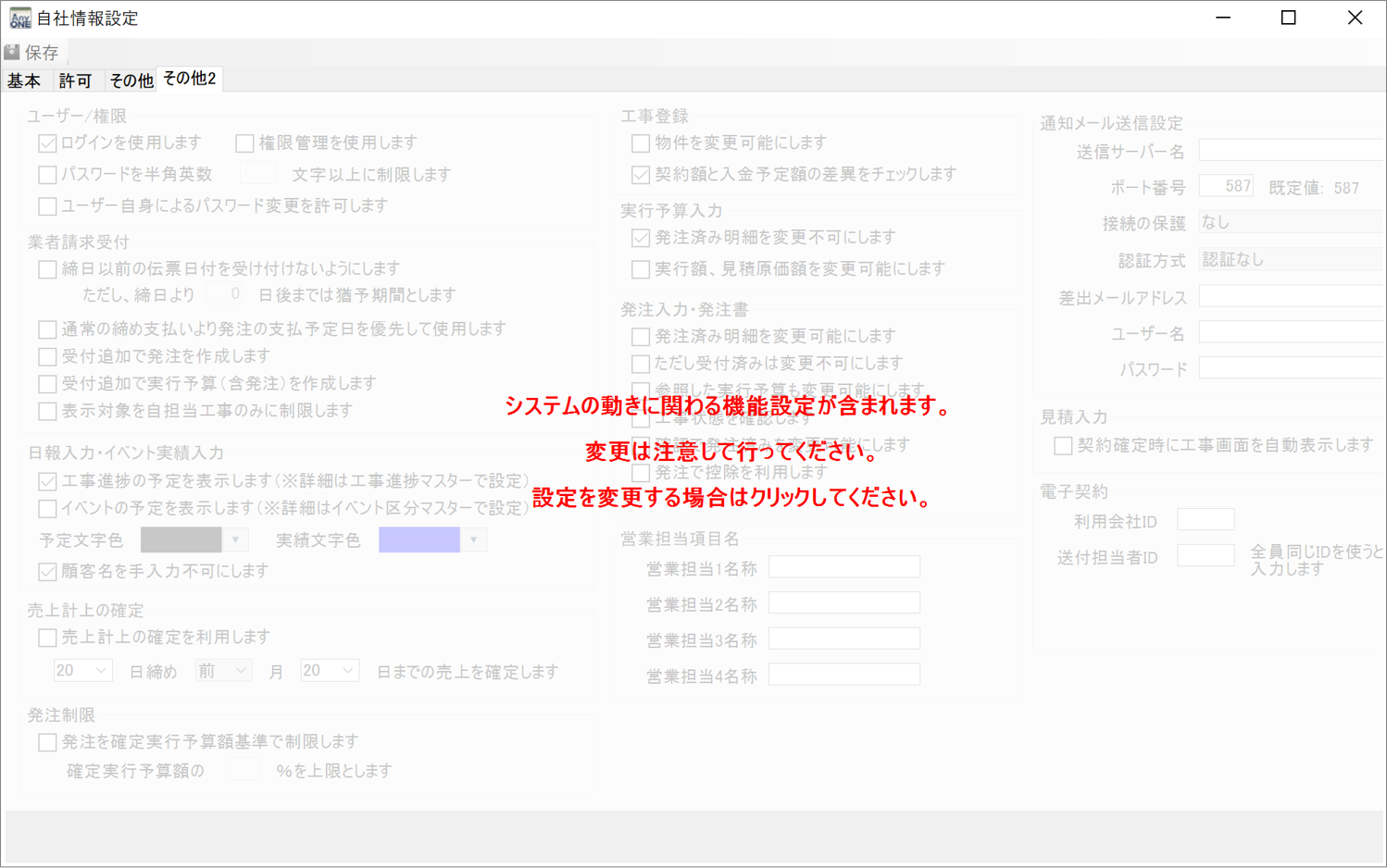
Task: Expand the 実績文字色 color dropdown arrow
Action: [x=473, y=539]
